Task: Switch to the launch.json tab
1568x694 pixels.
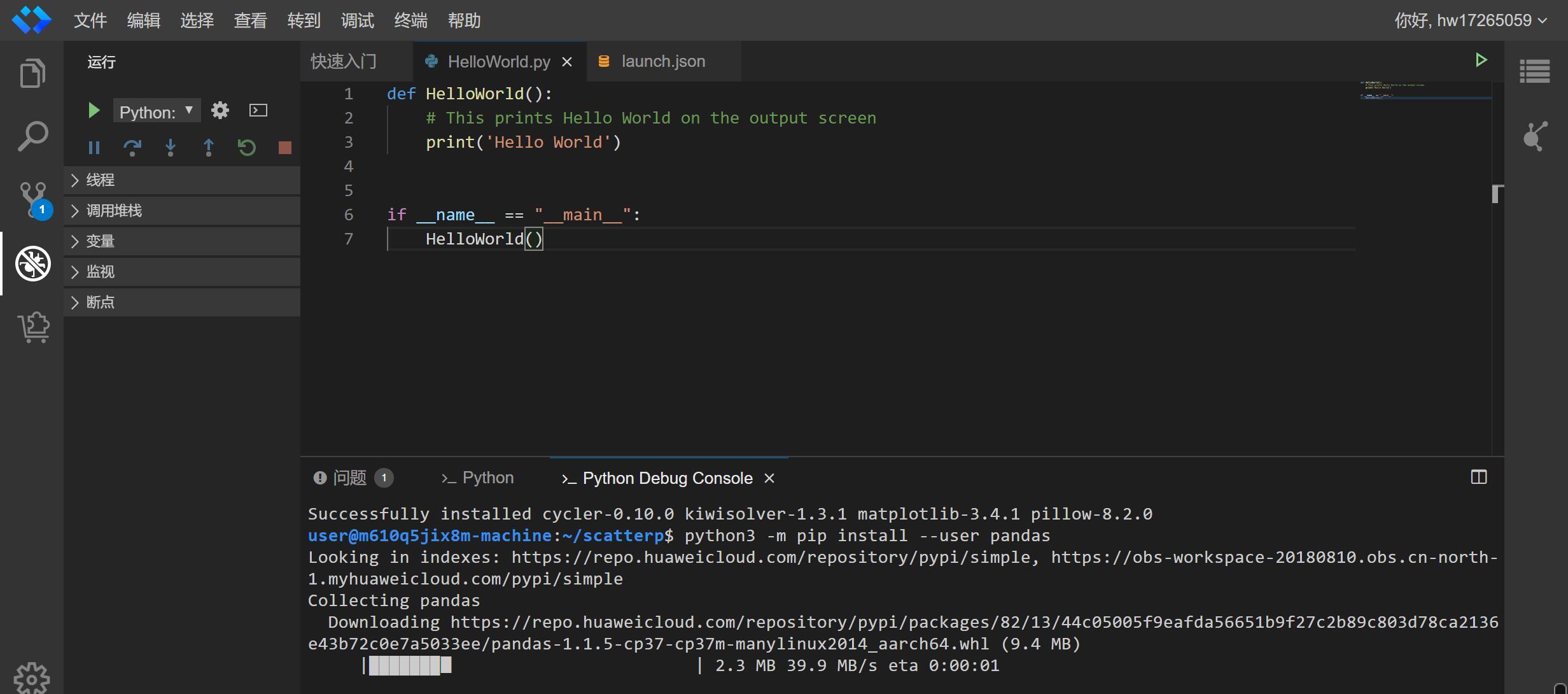Action: tap(662, 62)
